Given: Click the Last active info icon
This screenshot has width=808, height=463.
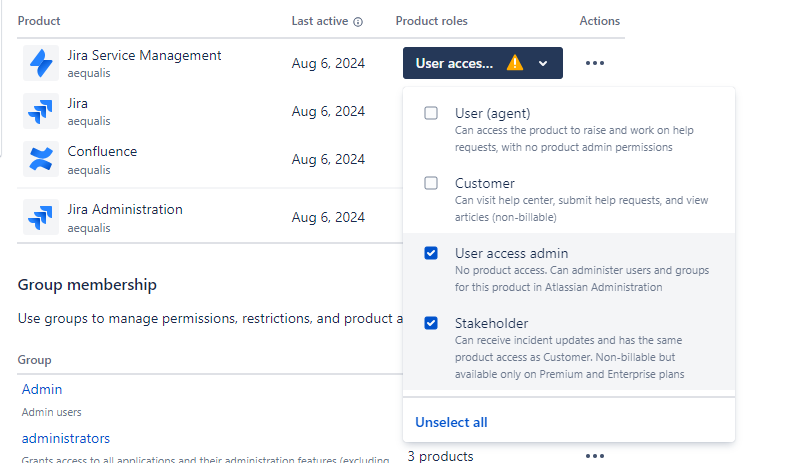Looking at the screenshot, I should pos(358,22).
